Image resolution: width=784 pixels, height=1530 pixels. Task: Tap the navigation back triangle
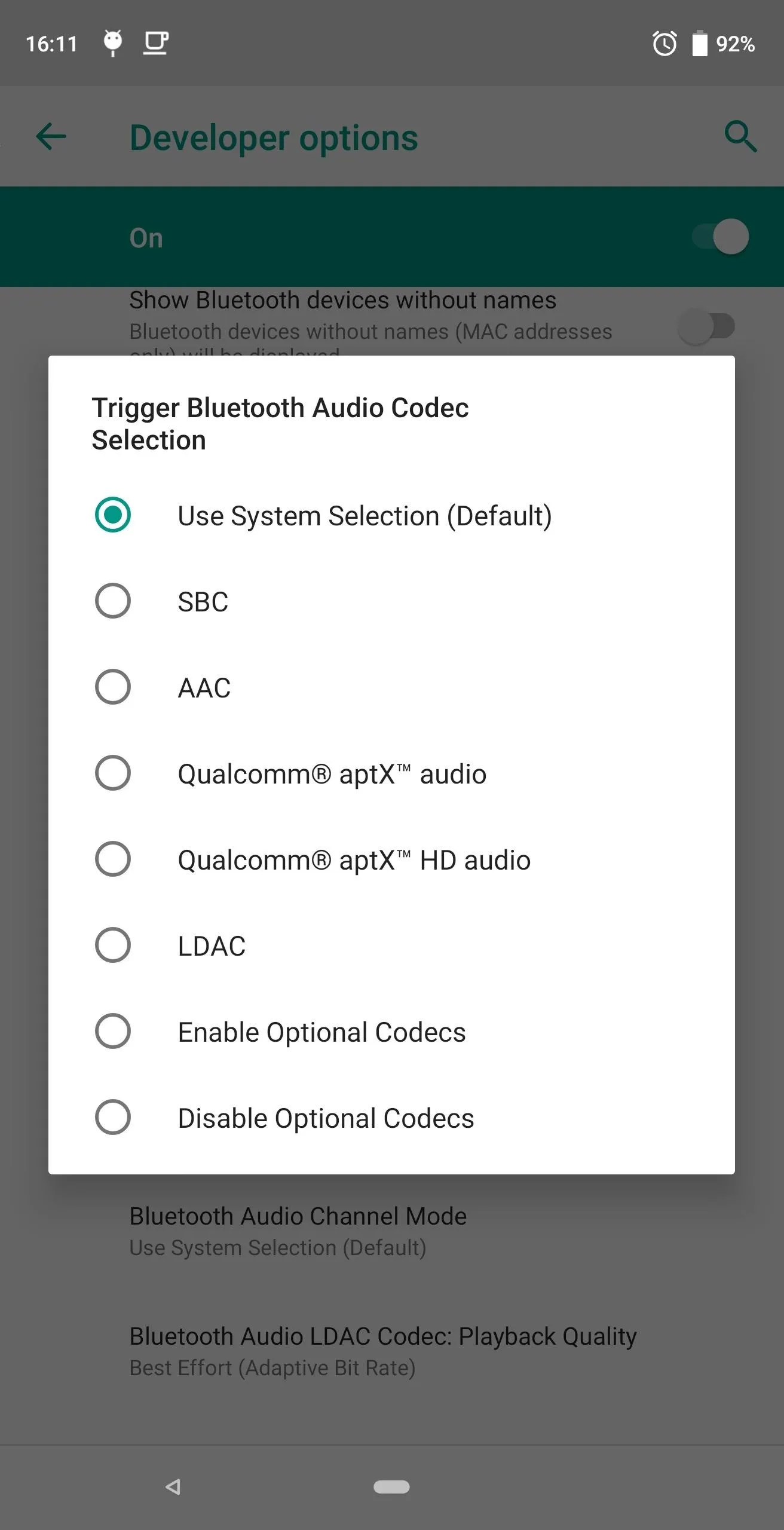click(x=173, y=1486)
